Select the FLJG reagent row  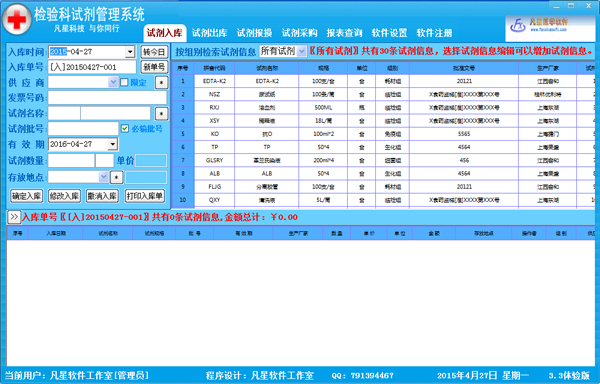[383, 187]
